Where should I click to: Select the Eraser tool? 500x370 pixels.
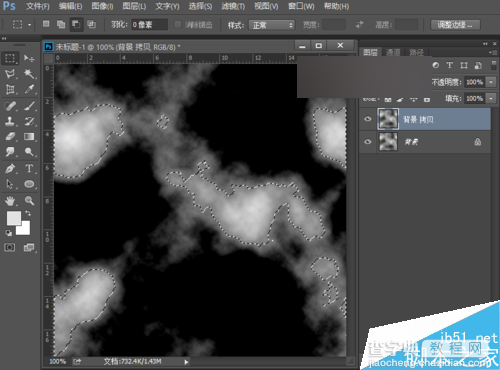(10, 136)
